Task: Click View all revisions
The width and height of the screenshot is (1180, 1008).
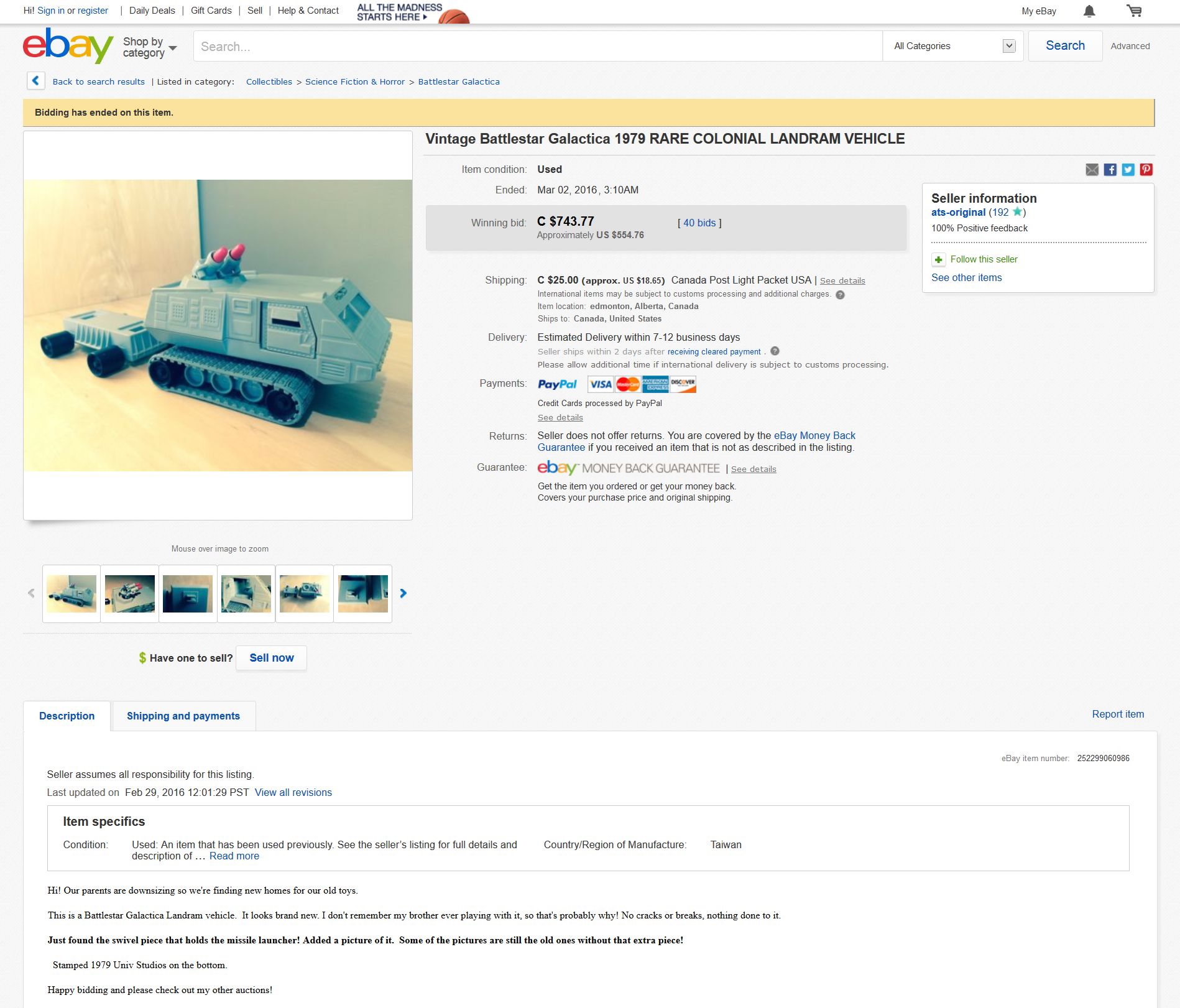Action: click(x=293, y=793)
